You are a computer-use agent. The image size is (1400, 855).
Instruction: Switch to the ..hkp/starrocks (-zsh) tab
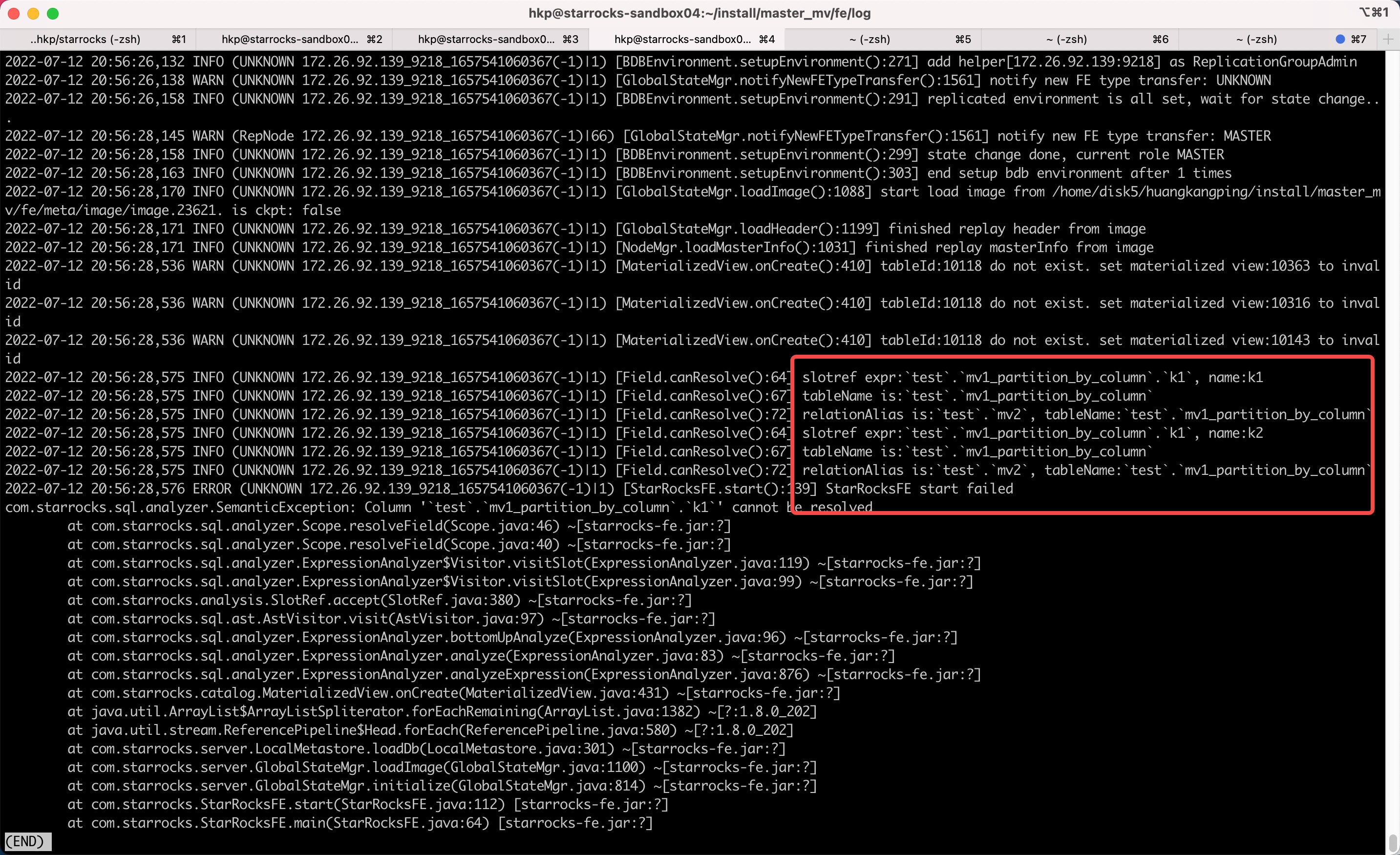[98, 39]
